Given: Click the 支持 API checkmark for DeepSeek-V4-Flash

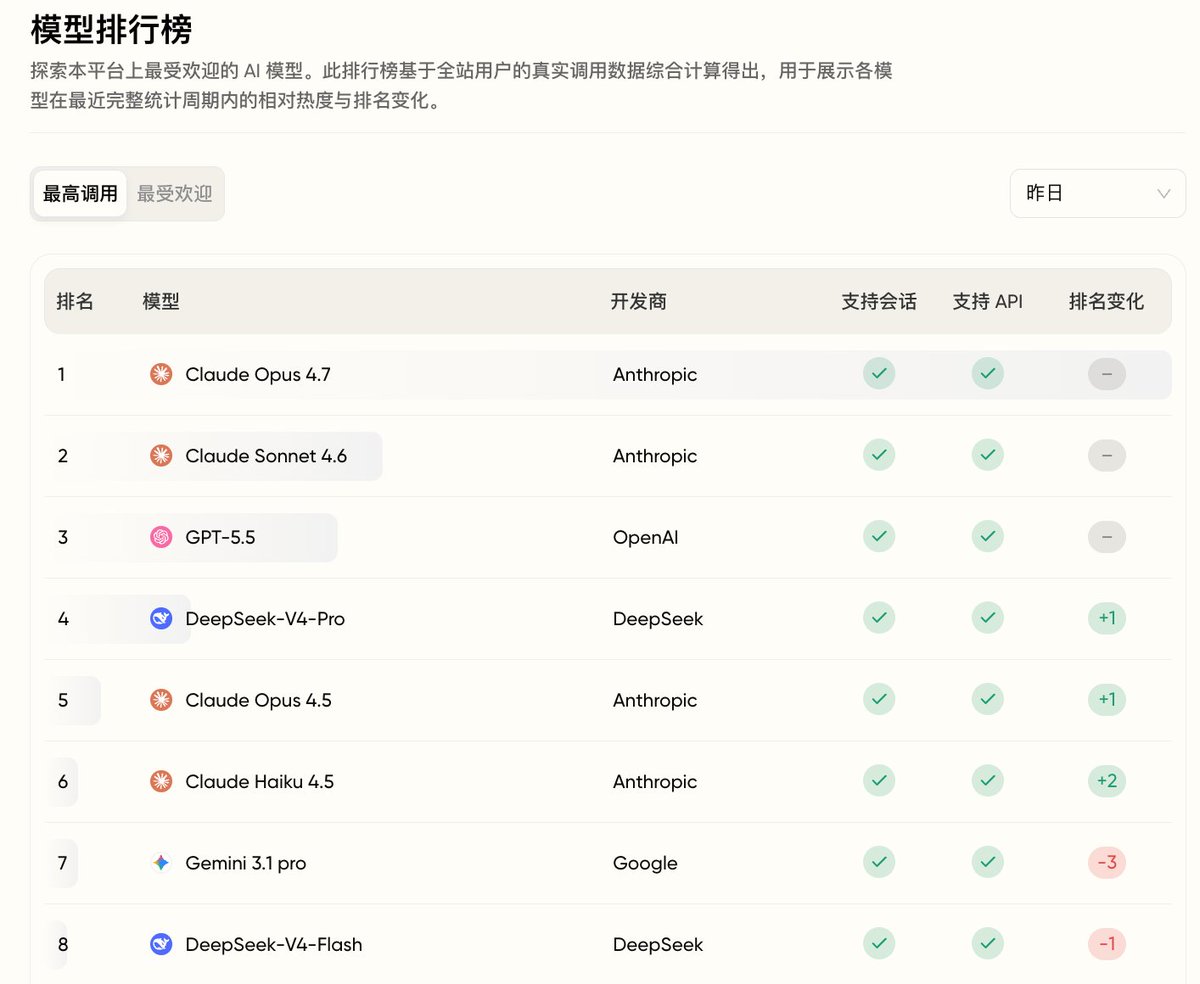Looking at the screenshot, I should pos(987,945).
